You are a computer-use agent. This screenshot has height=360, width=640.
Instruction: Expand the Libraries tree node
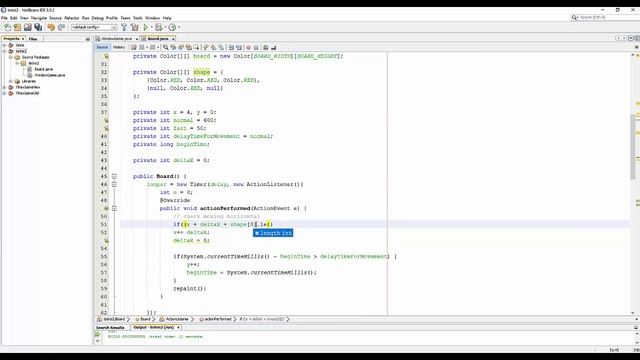coord(11,81)
